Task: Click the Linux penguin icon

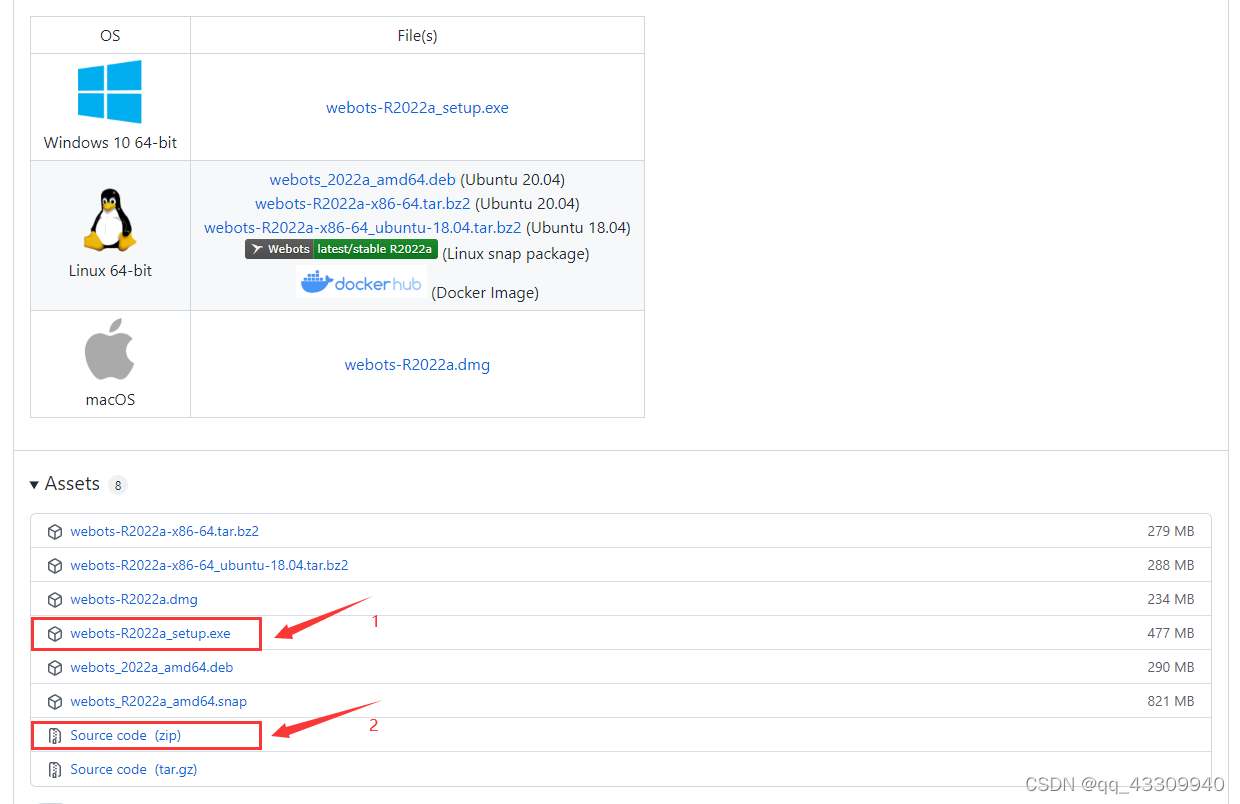Action: (x=110, y=220)
